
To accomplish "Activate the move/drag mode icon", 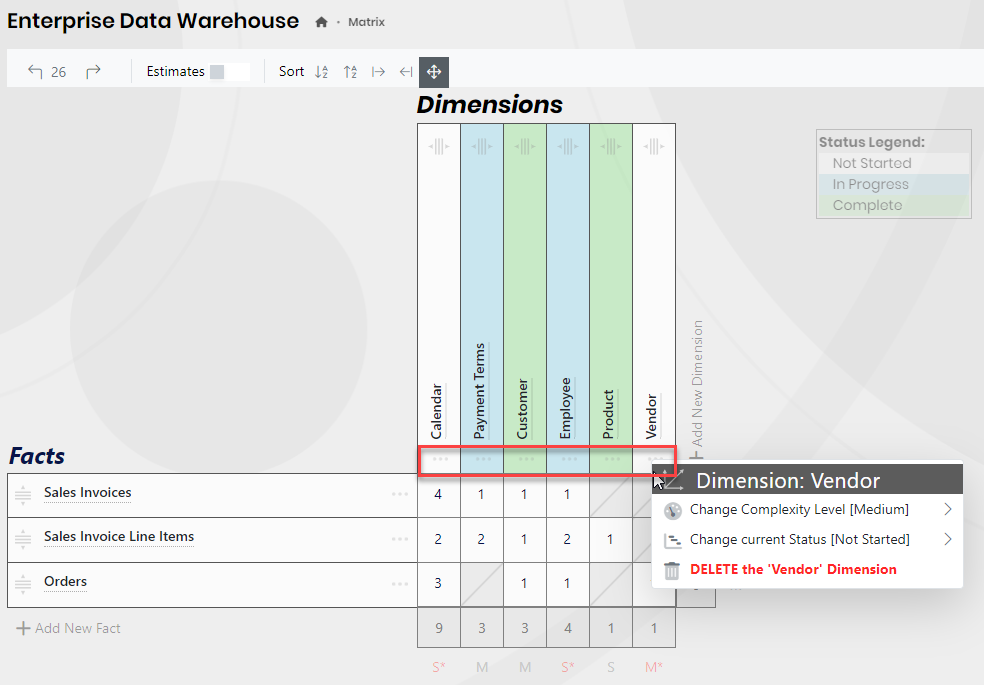I will tap(434, 72).
